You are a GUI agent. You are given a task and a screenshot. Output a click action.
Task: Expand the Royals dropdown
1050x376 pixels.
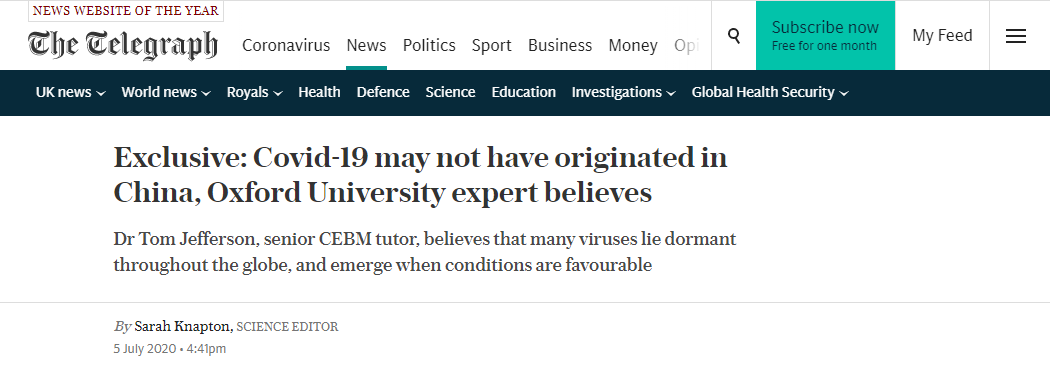pos(254,92)
